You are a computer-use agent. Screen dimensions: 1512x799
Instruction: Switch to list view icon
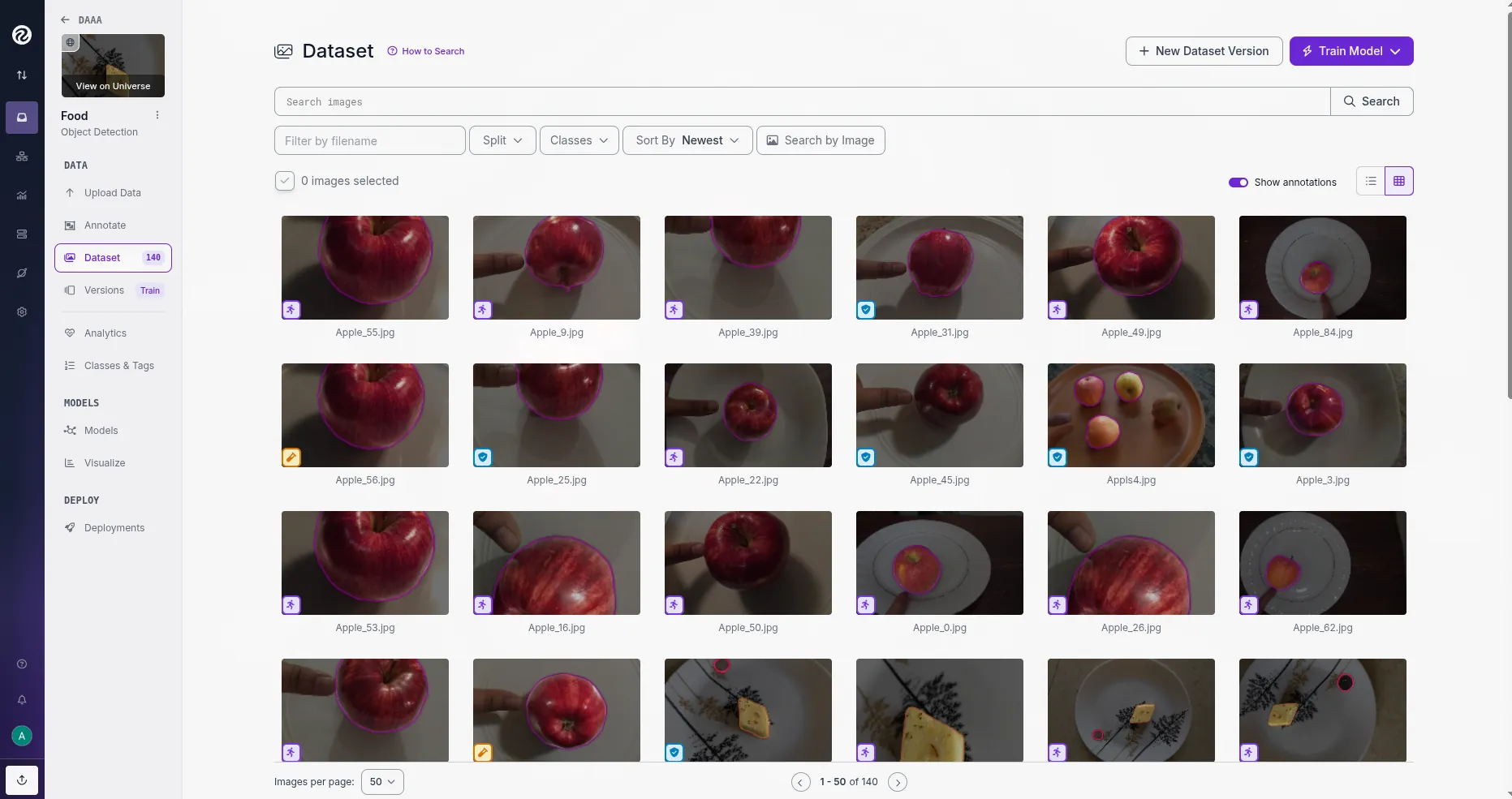[1371, 181]
